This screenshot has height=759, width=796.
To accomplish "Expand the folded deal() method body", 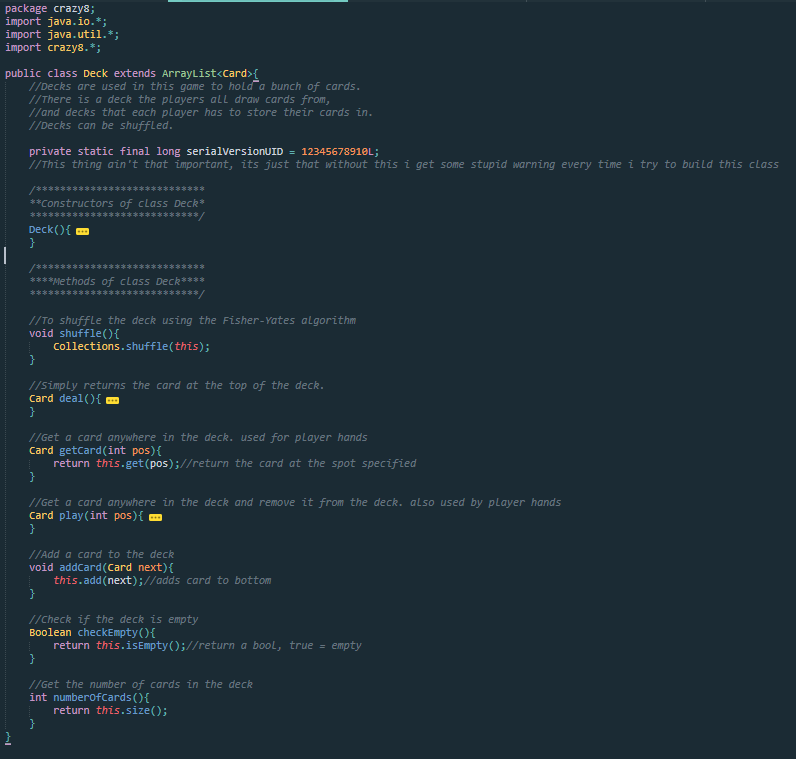I will tap(112, 399).
